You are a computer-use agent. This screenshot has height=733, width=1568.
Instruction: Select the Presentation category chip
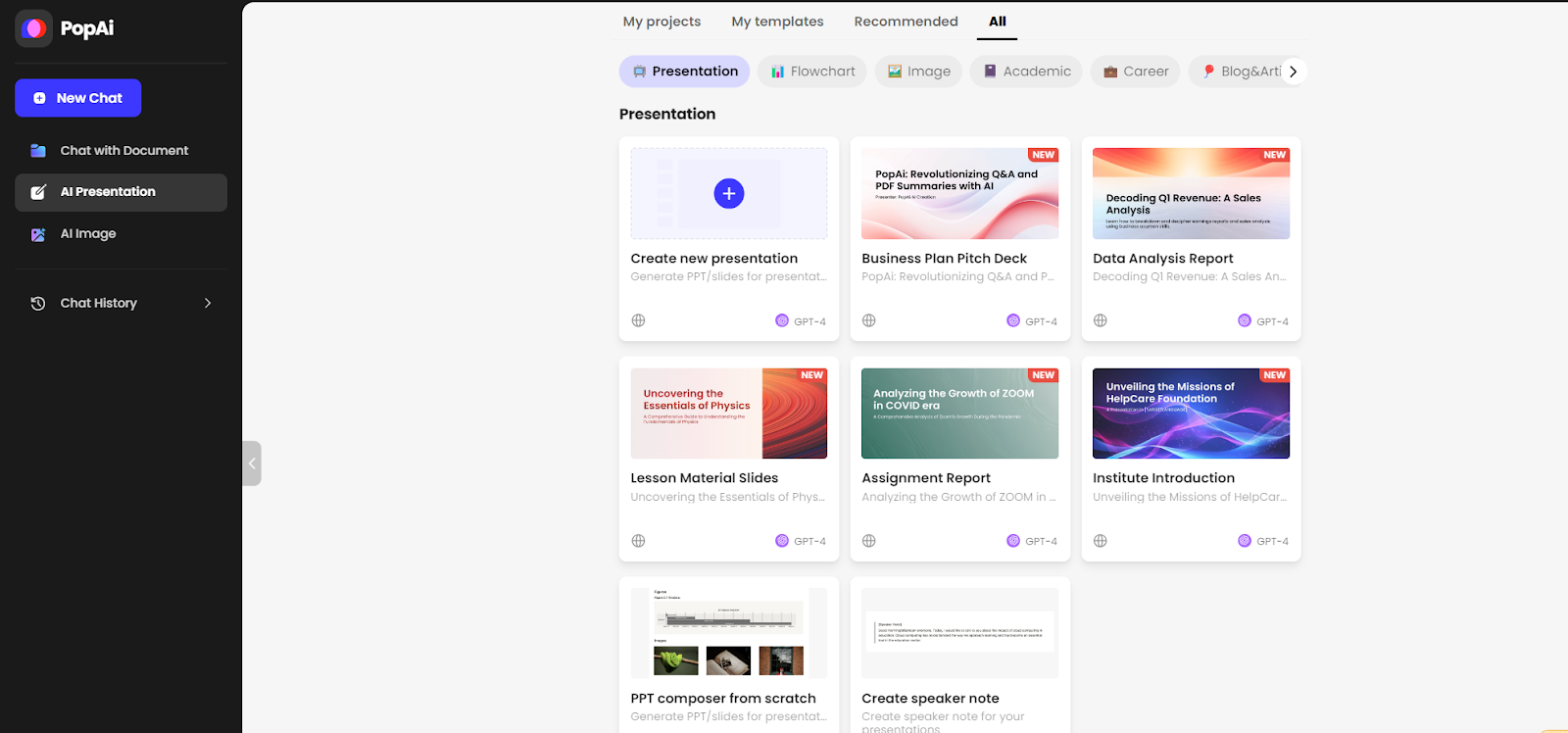coord(684,72)
